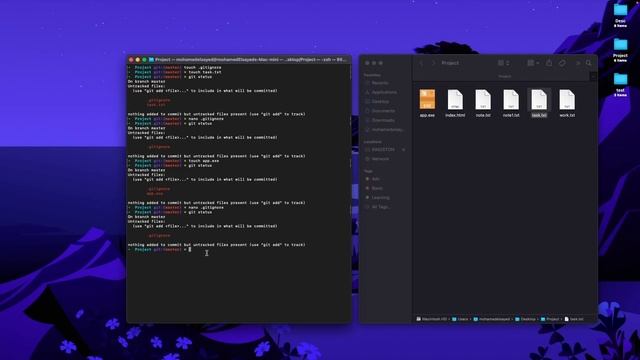The height and width of the screenshot is (360, 640).
Task: Select the first colored tag in sidebar
Action: (375, 179)
